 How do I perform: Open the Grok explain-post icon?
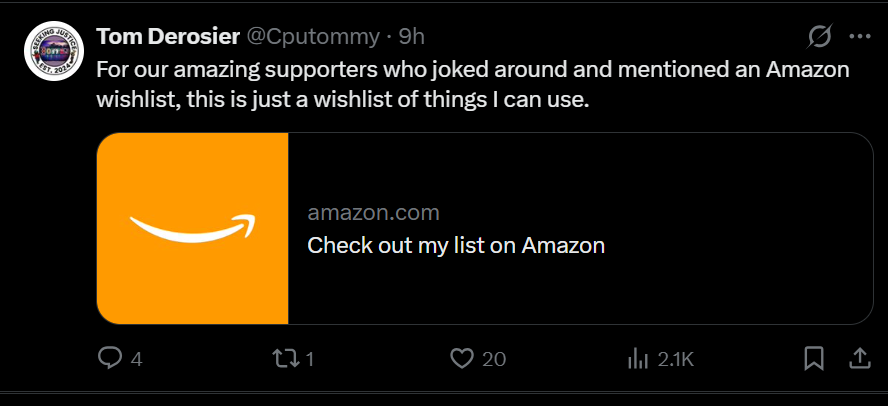[x=819, y=37]
